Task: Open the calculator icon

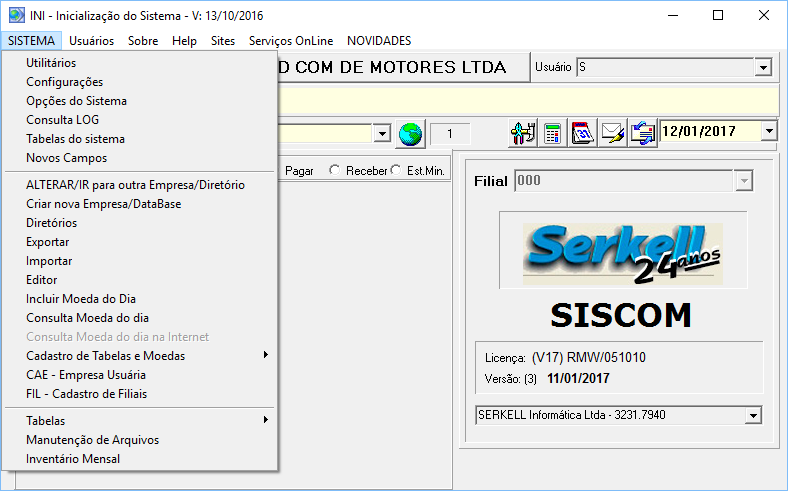Action: coord(552,133)
